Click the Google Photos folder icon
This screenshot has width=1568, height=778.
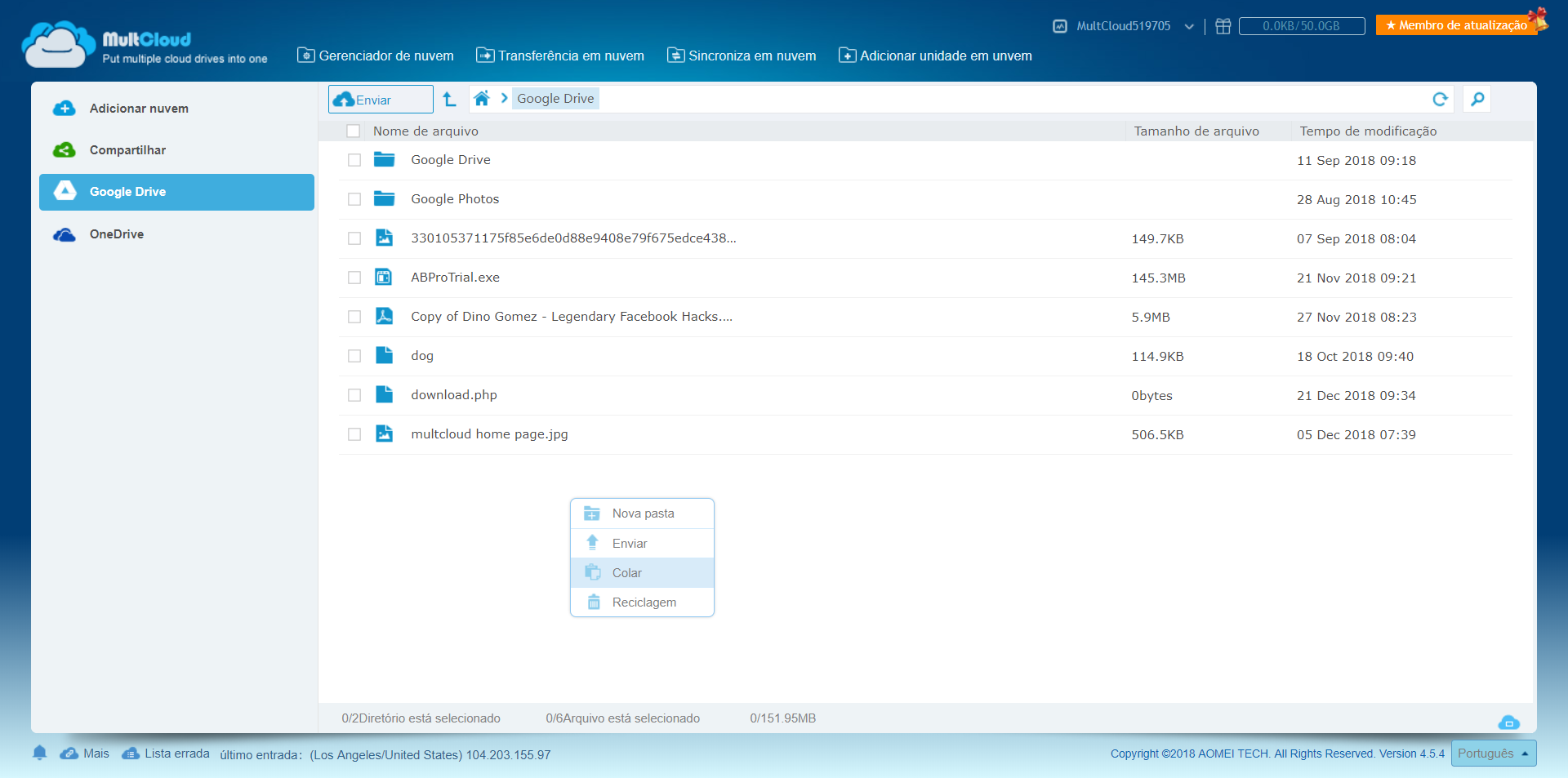coord(384,198)
